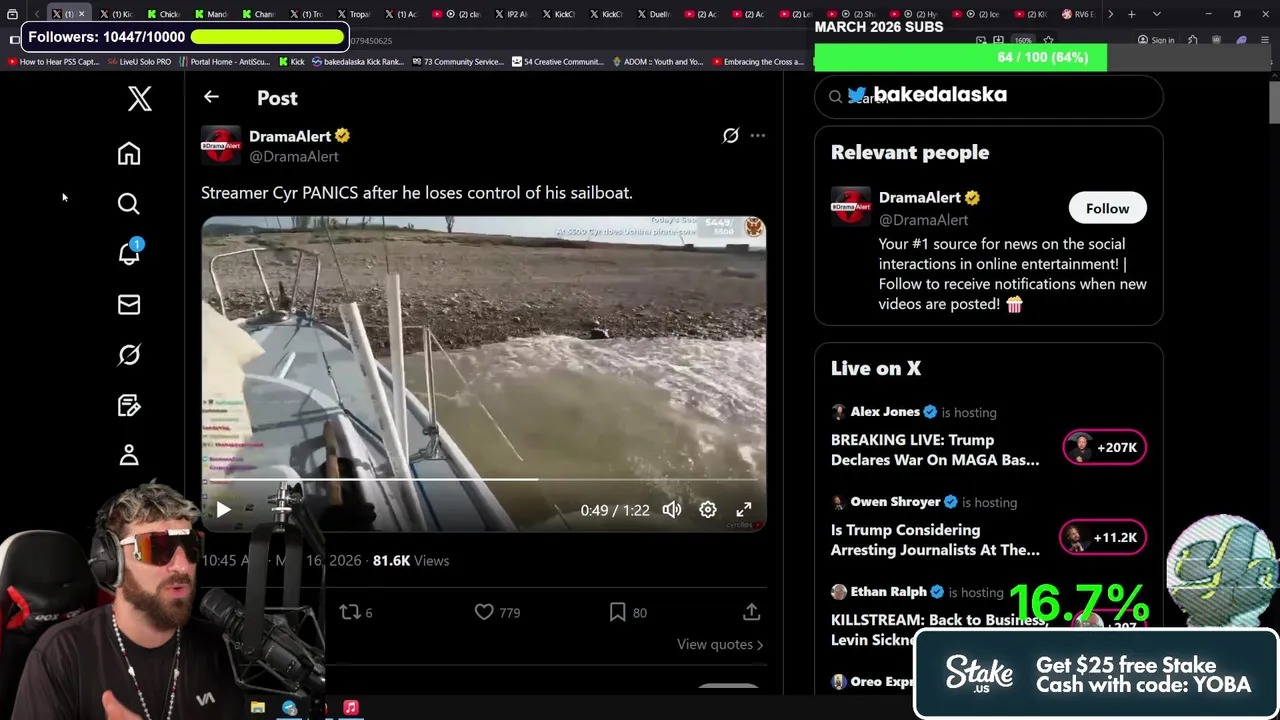Open File Explorer from the taskbar

[x=258, y=707]
